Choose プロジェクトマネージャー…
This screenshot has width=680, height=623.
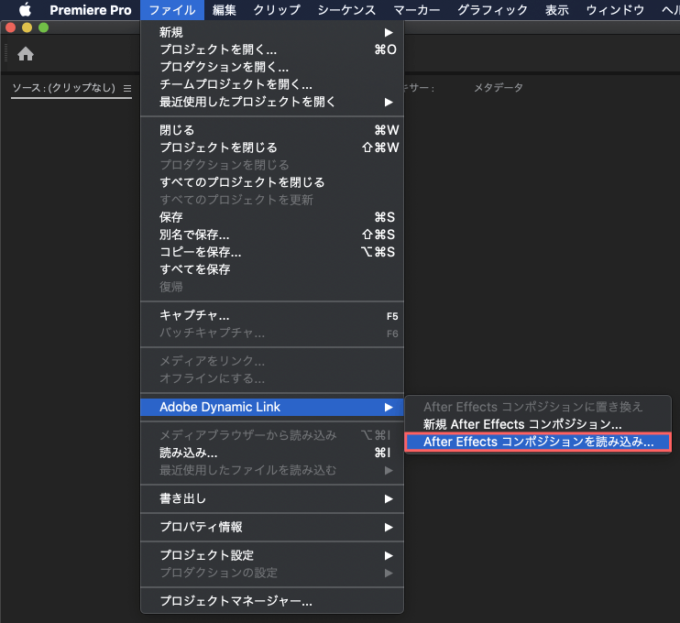click(272, 601)
